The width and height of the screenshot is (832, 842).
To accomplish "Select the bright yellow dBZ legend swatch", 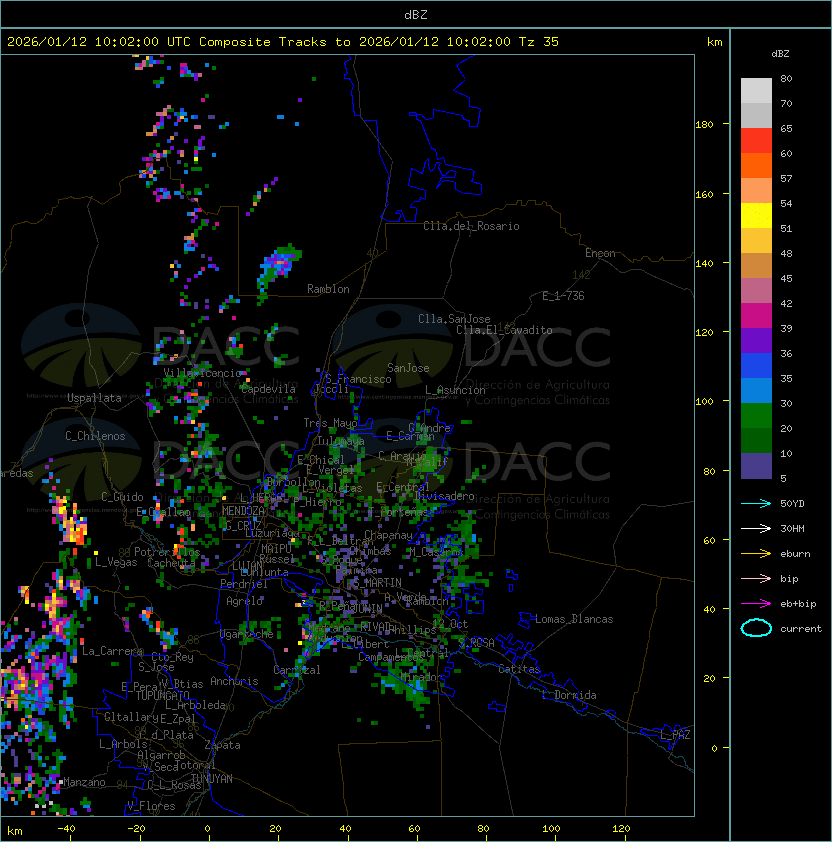I will pyautogui.click(x=756, y=216).
